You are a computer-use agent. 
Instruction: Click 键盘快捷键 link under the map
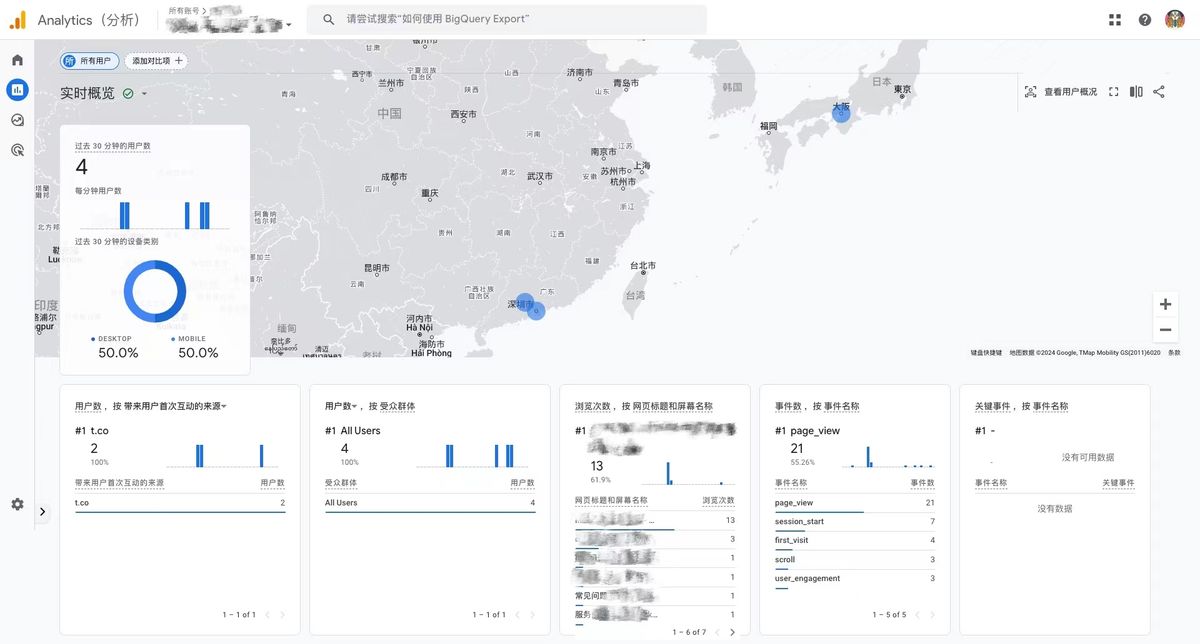(x=986, y=352)
